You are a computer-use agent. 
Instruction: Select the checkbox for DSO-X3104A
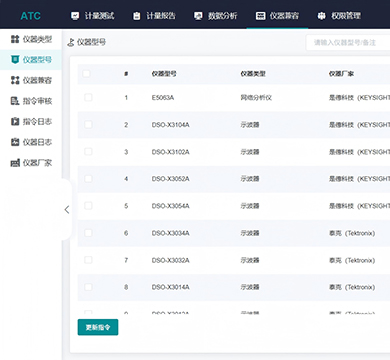coord(88,125)
